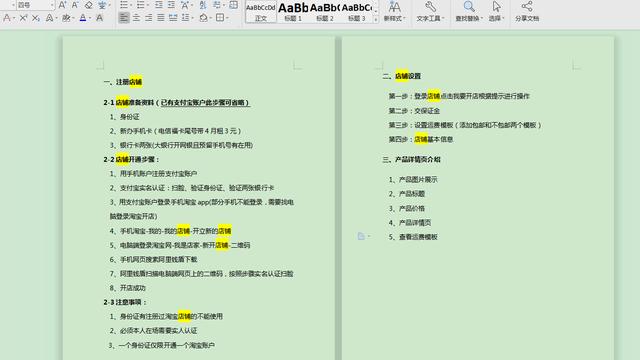Screen dimensions: 640x360
Task: Open the Chinese layout (A with arrows) tool
Action: (x=184, y=5)
